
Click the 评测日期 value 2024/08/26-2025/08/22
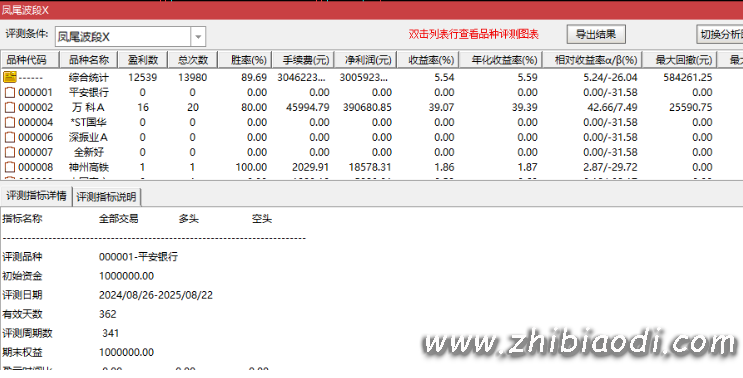click(156, 295)
